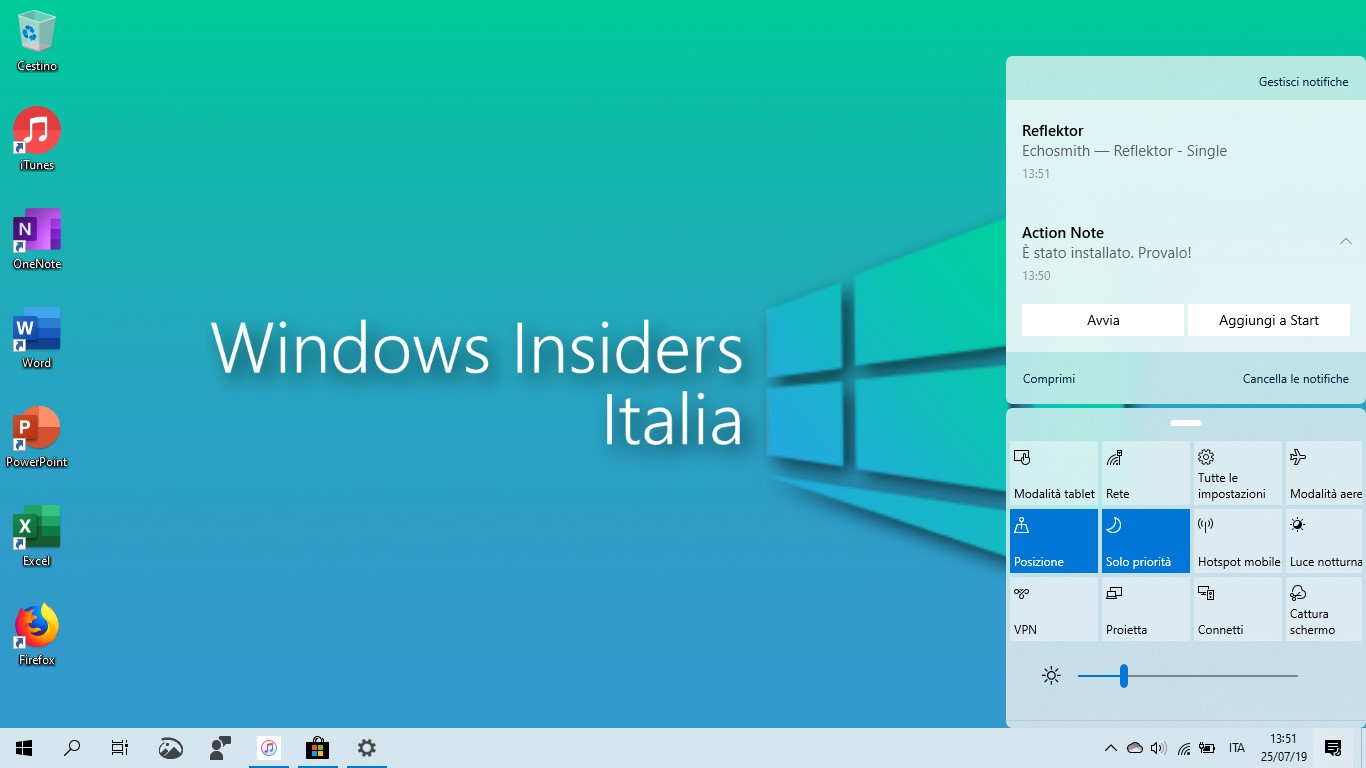
Task: Set brightness using the slider
Action: tap(1188, 676)
